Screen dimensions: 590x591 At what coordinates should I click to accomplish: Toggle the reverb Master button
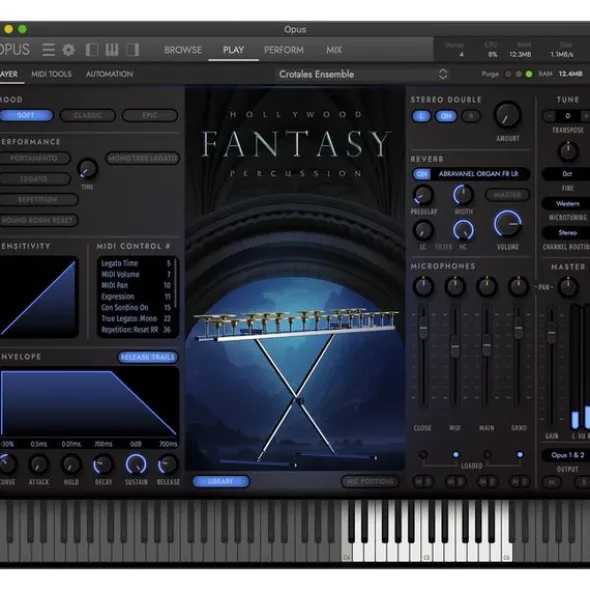(x=507, y=195)
